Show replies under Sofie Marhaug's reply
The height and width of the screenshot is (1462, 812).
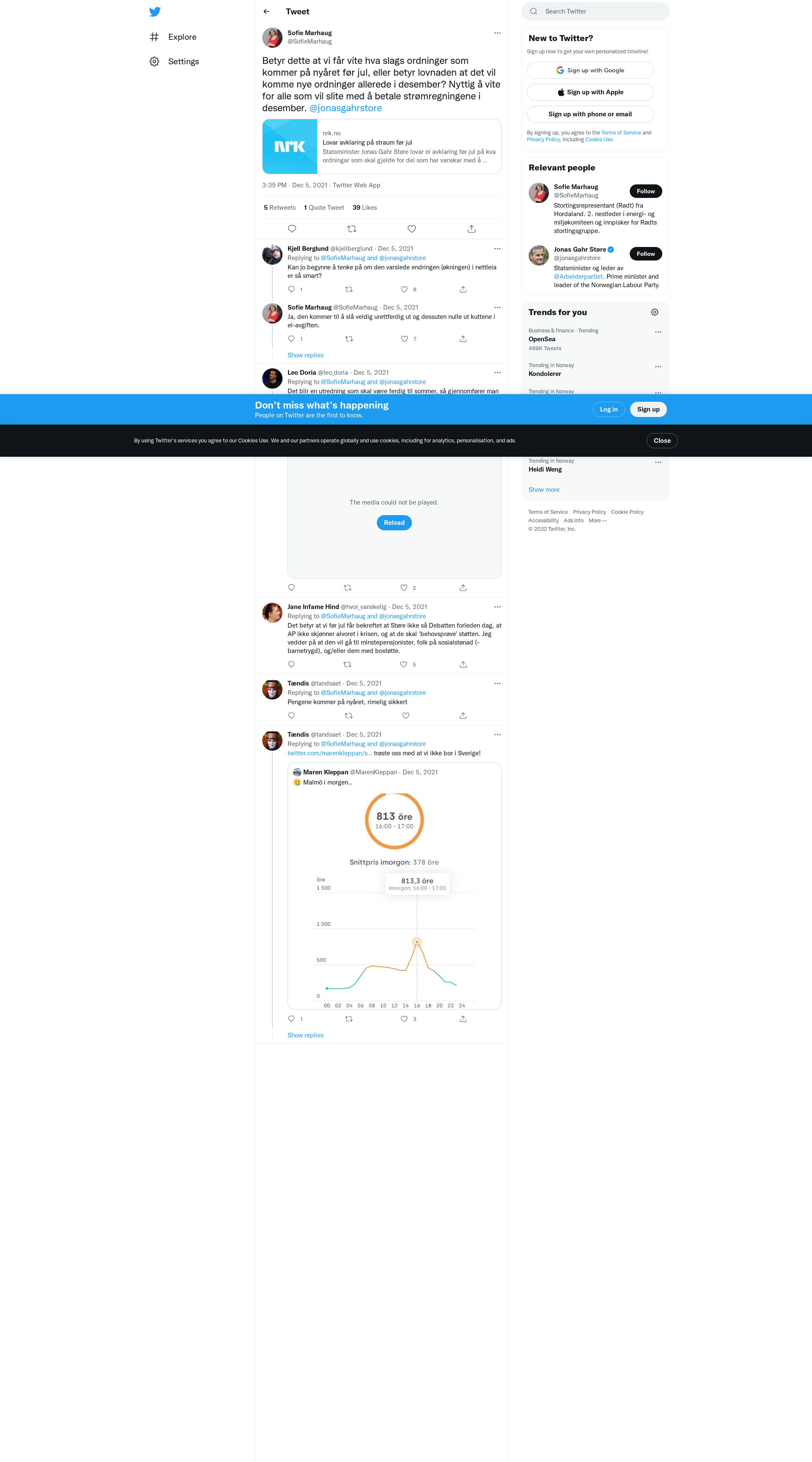tap(305, 355)
